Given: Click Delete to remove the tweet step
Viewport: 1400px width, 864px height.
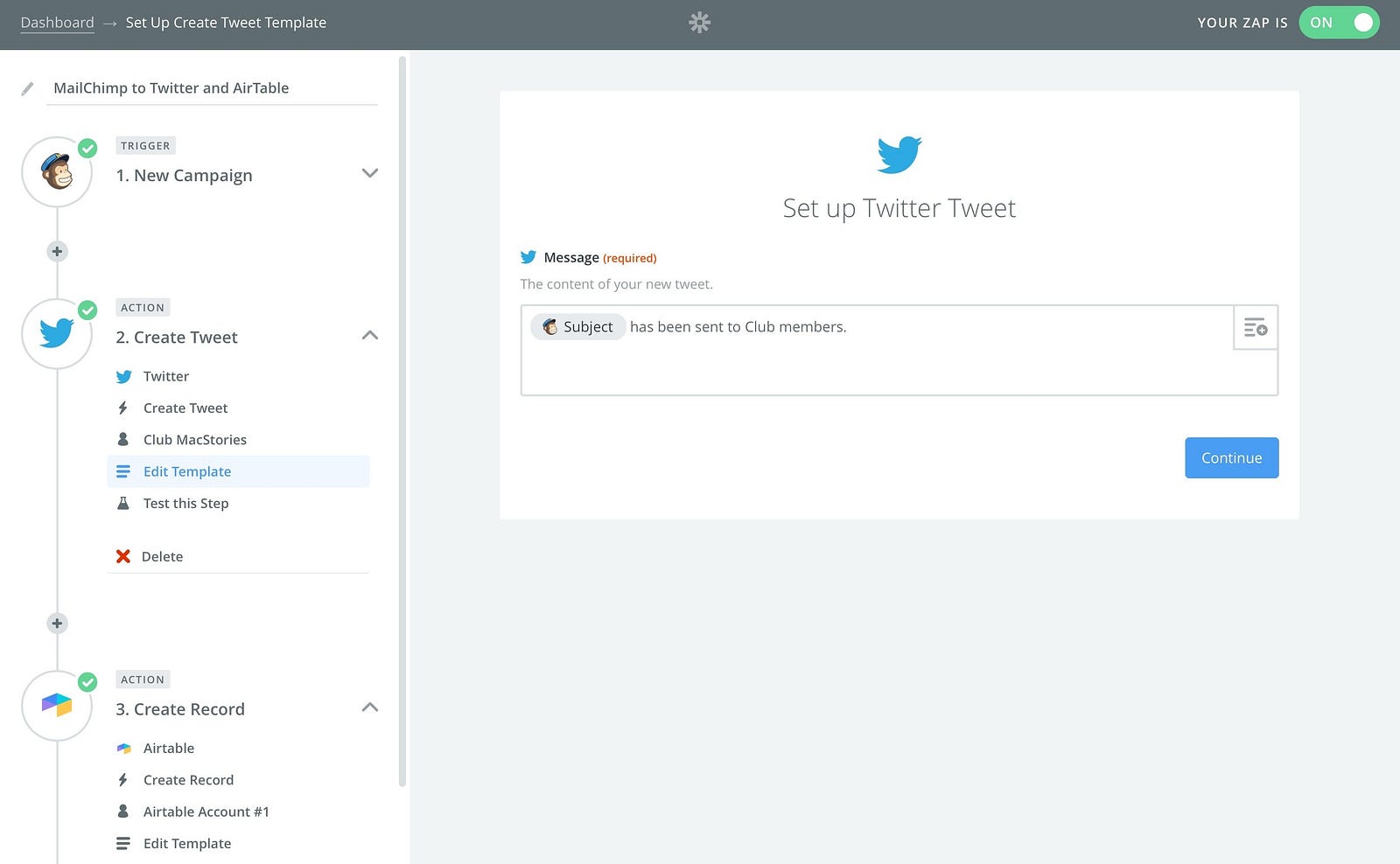Looking at the screenshot, I should [162, 557].
